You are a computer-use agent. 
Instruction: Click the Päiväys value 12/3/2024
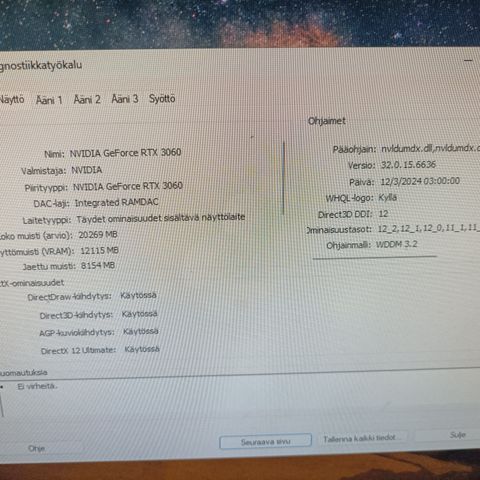pyautogui.click(x=420, y=181)
